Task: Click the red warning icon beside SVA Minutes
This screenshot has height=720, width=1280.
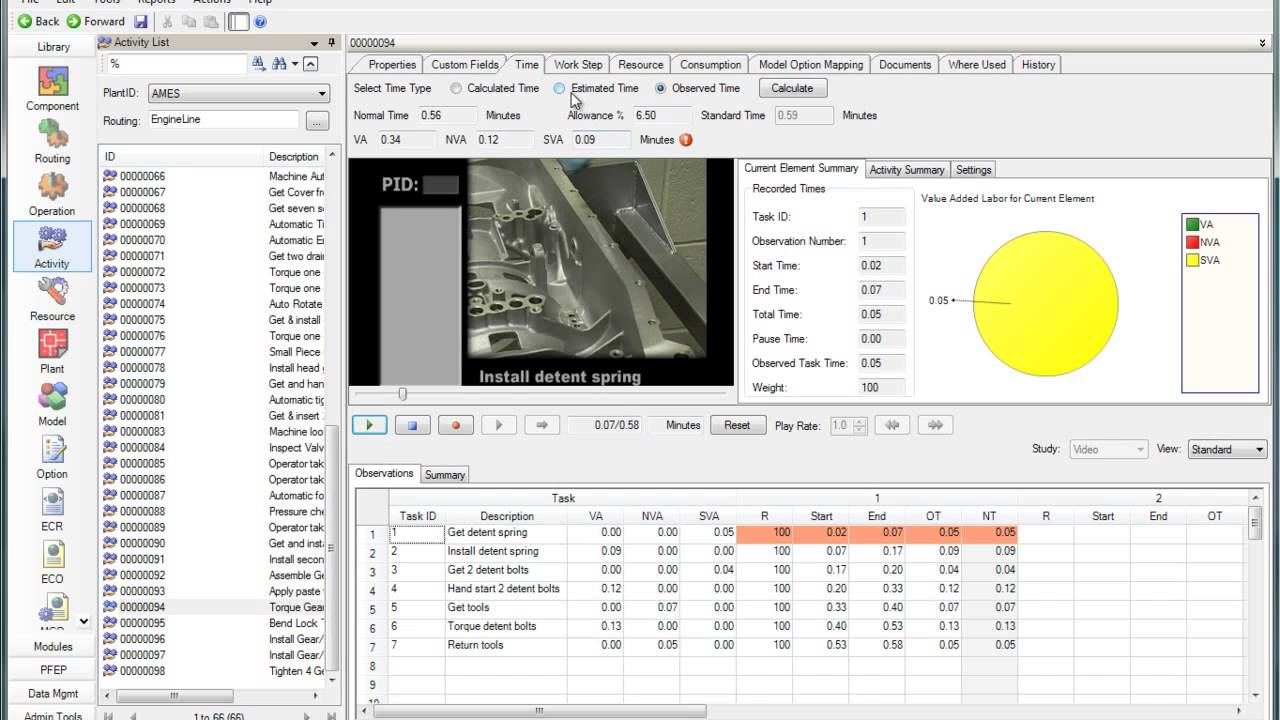Action: pos(686,140)
